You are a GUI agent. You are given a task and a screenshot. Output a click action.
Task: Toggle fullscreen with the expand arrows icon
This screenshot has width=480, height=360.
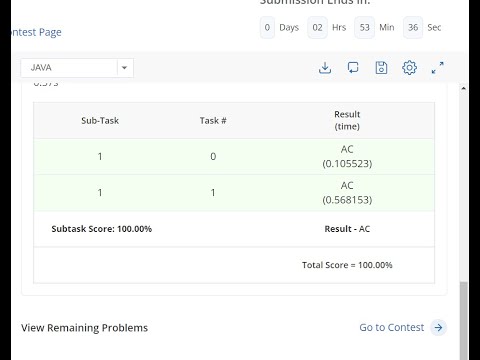click(438, 68)
